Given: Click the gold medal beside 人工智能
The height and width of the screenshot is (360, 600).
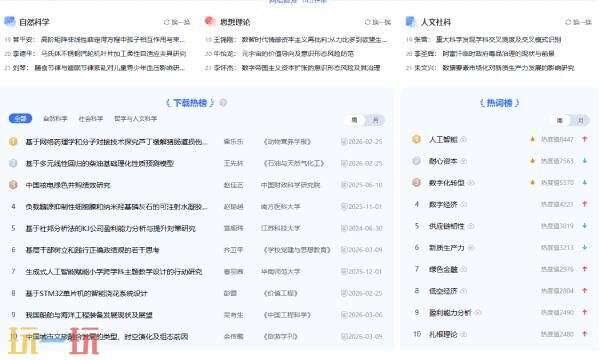Looking at the screenshot, I should point(416,139).
